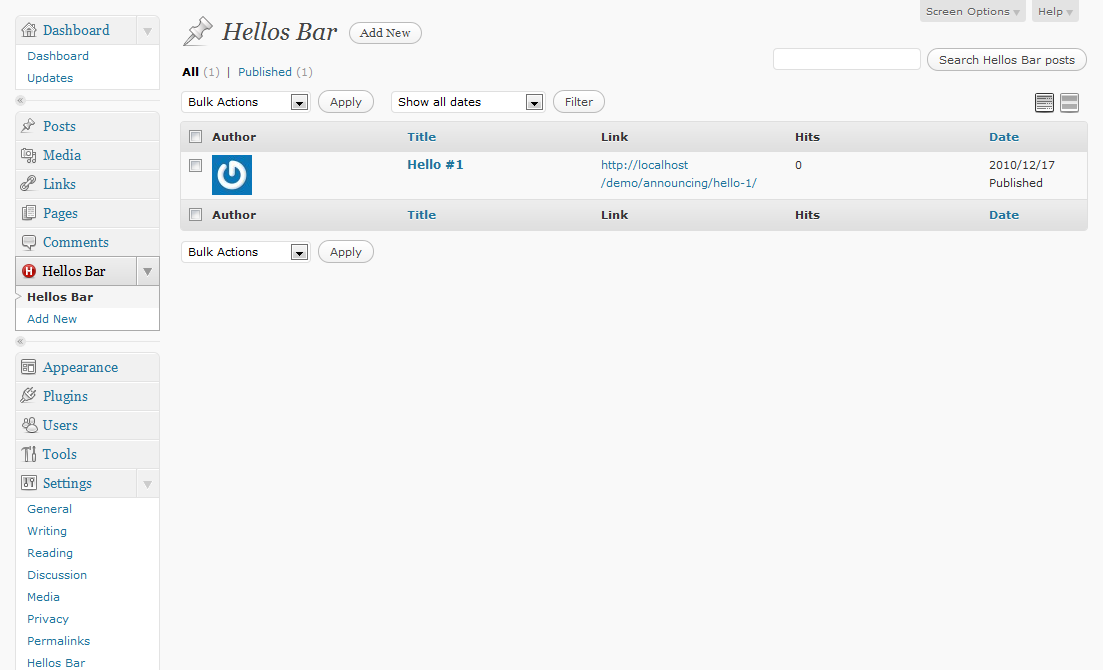Click the Links chain icon
The image size is (1103, 670).
tap(28, 184)
